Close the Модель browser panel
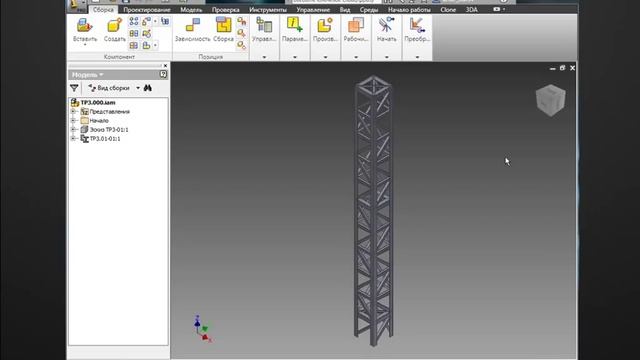 point(165,65)
